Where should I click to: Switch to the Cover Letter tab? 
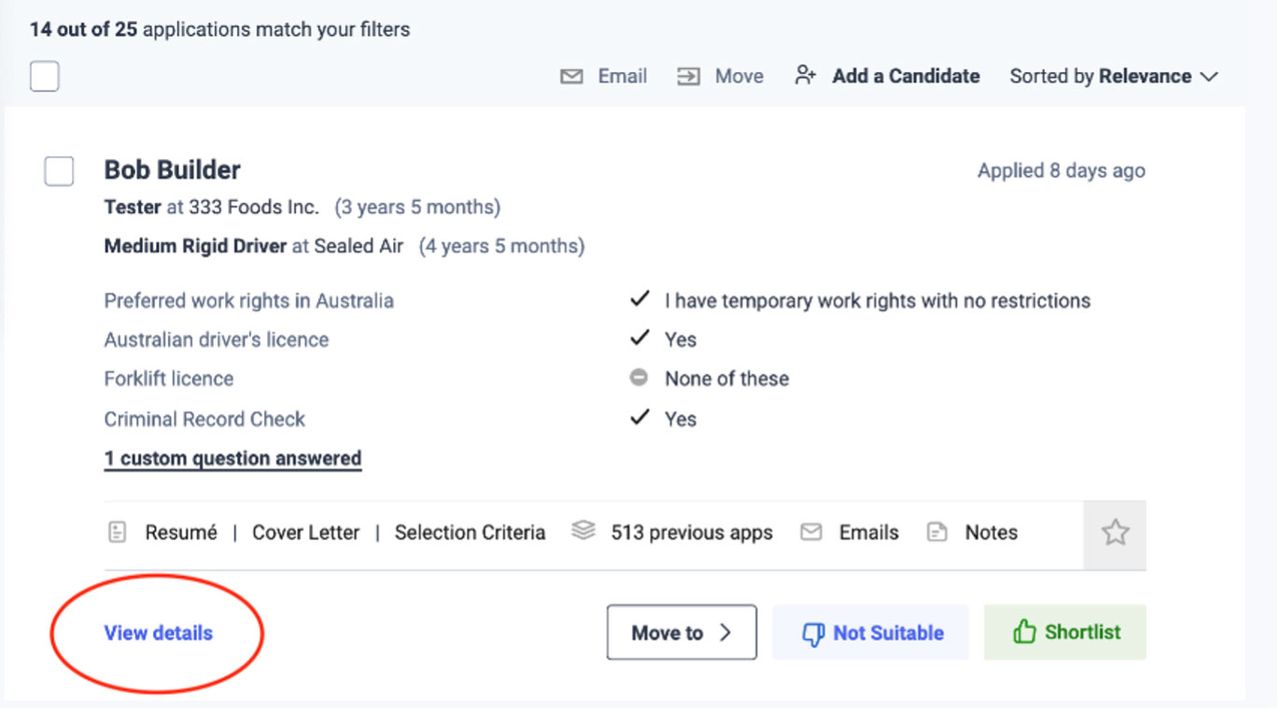coord(305,533)
